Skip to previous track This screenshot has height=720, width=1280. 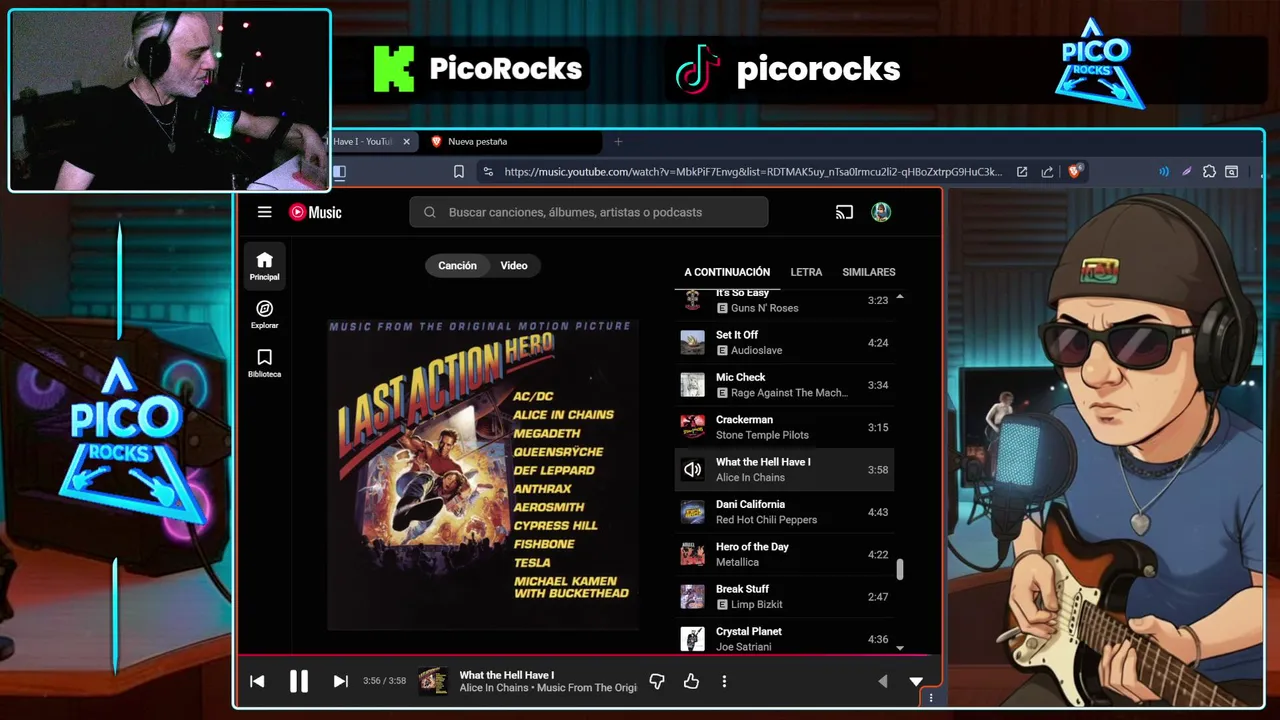click(x=257, y=681)
